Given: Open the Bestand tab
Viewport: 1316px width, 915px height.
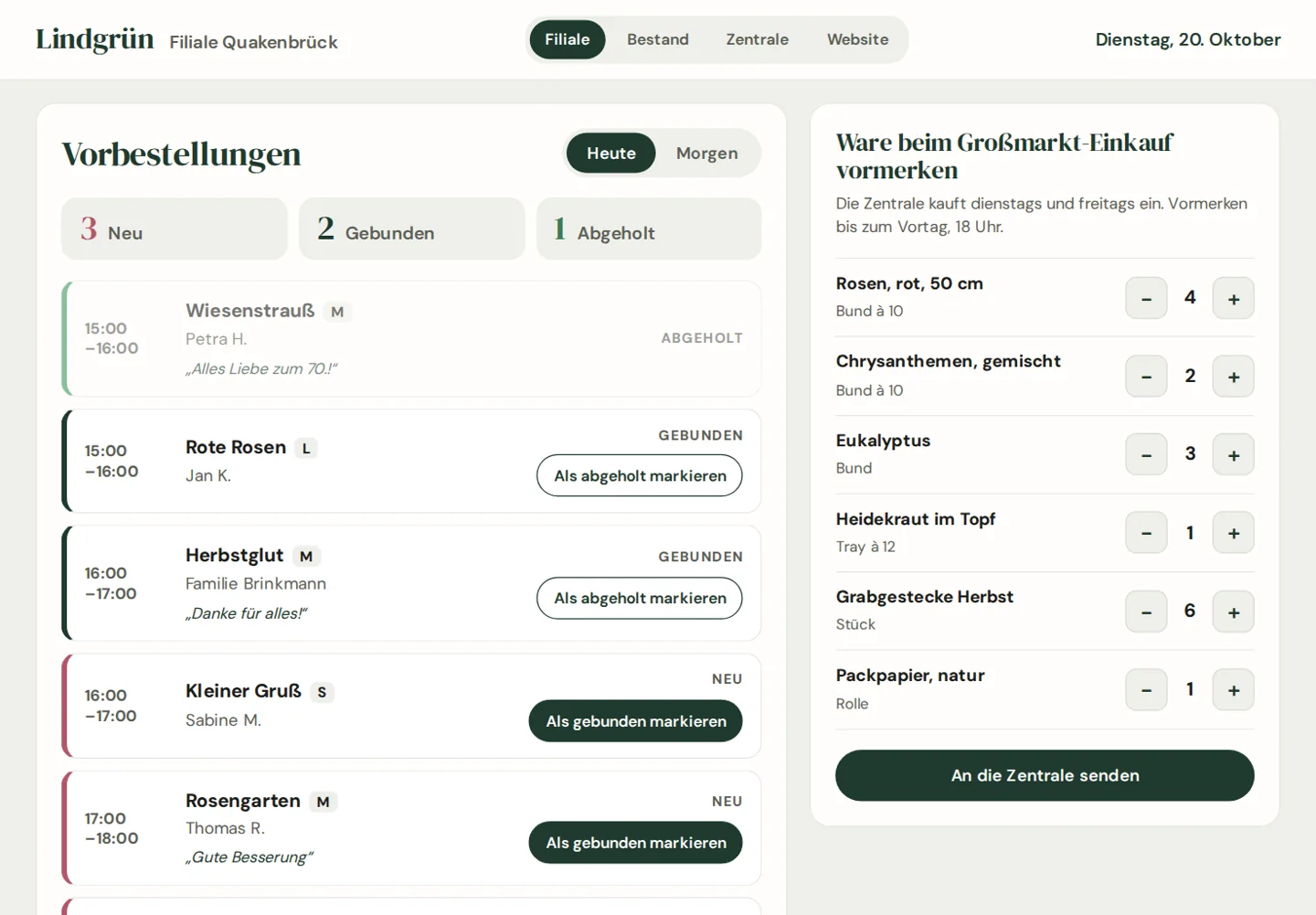Looking at the screenshot, I should 658,39.
